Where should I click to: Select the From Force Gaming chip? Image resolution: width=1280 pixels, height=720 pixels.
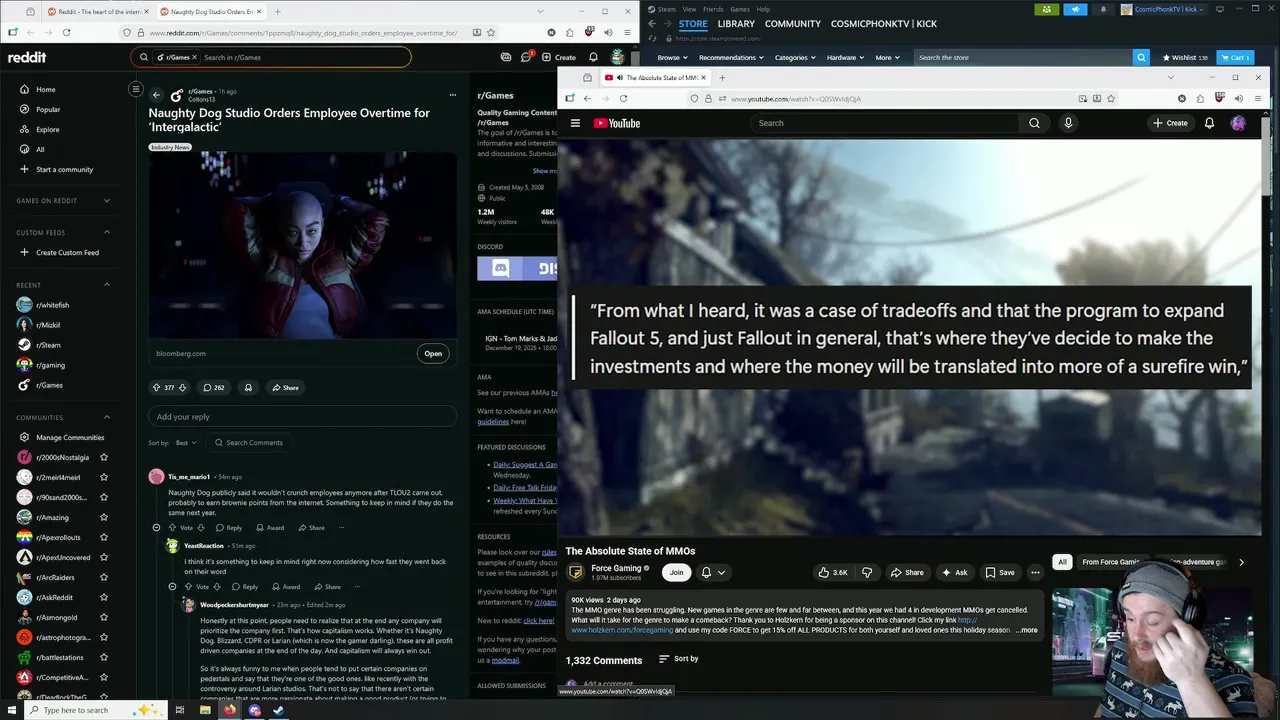1111,562
